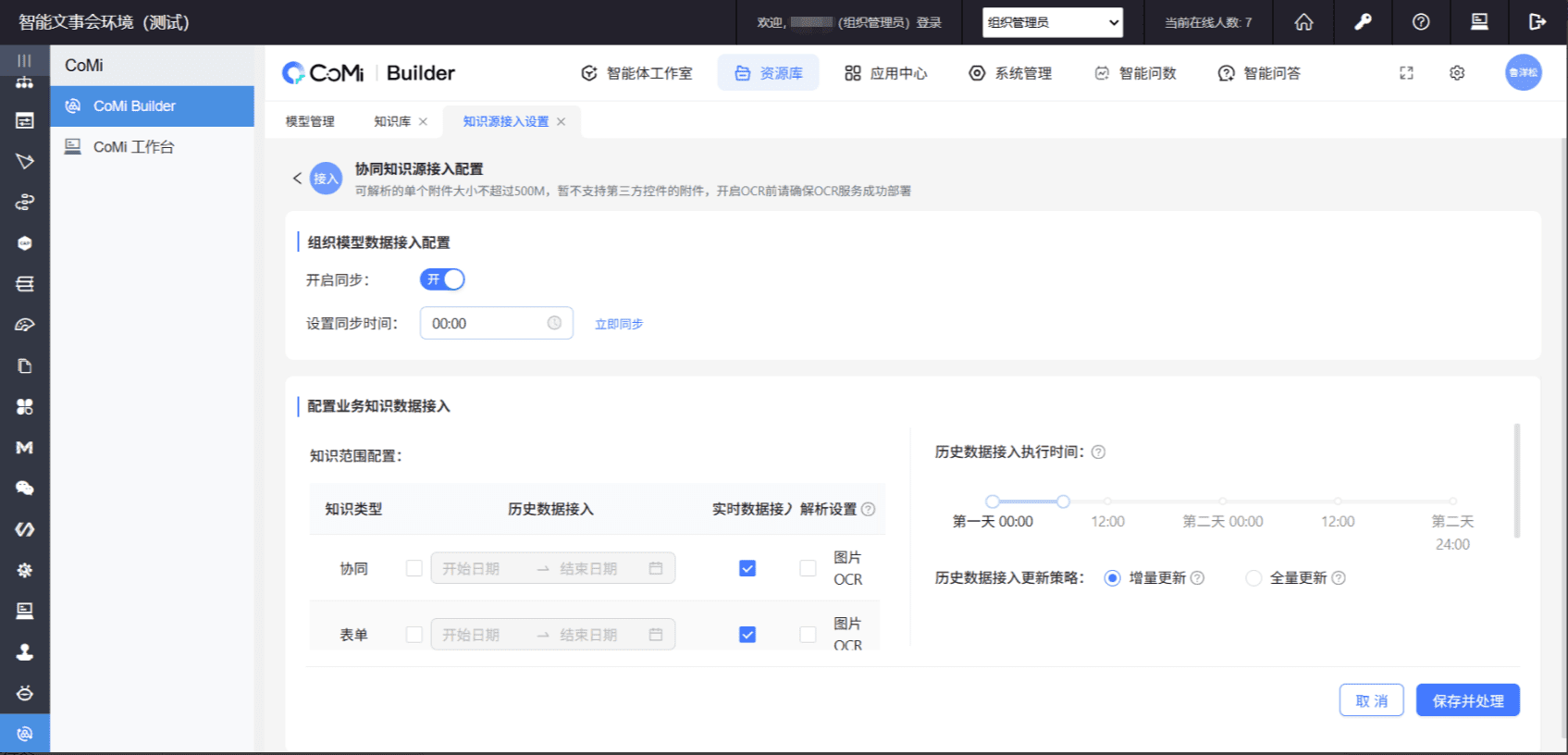This screenshot has height=755, width=1568.
Task: Select the 全量更新 radio option
Action: [1253, 578]
